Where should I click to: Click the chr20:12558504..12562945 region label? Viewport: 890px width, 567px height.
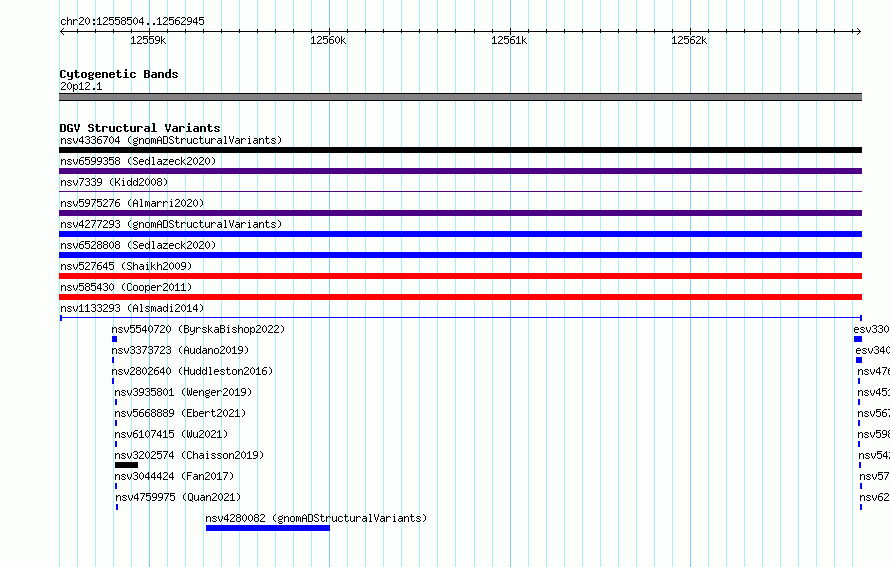(x=132, y=21)
